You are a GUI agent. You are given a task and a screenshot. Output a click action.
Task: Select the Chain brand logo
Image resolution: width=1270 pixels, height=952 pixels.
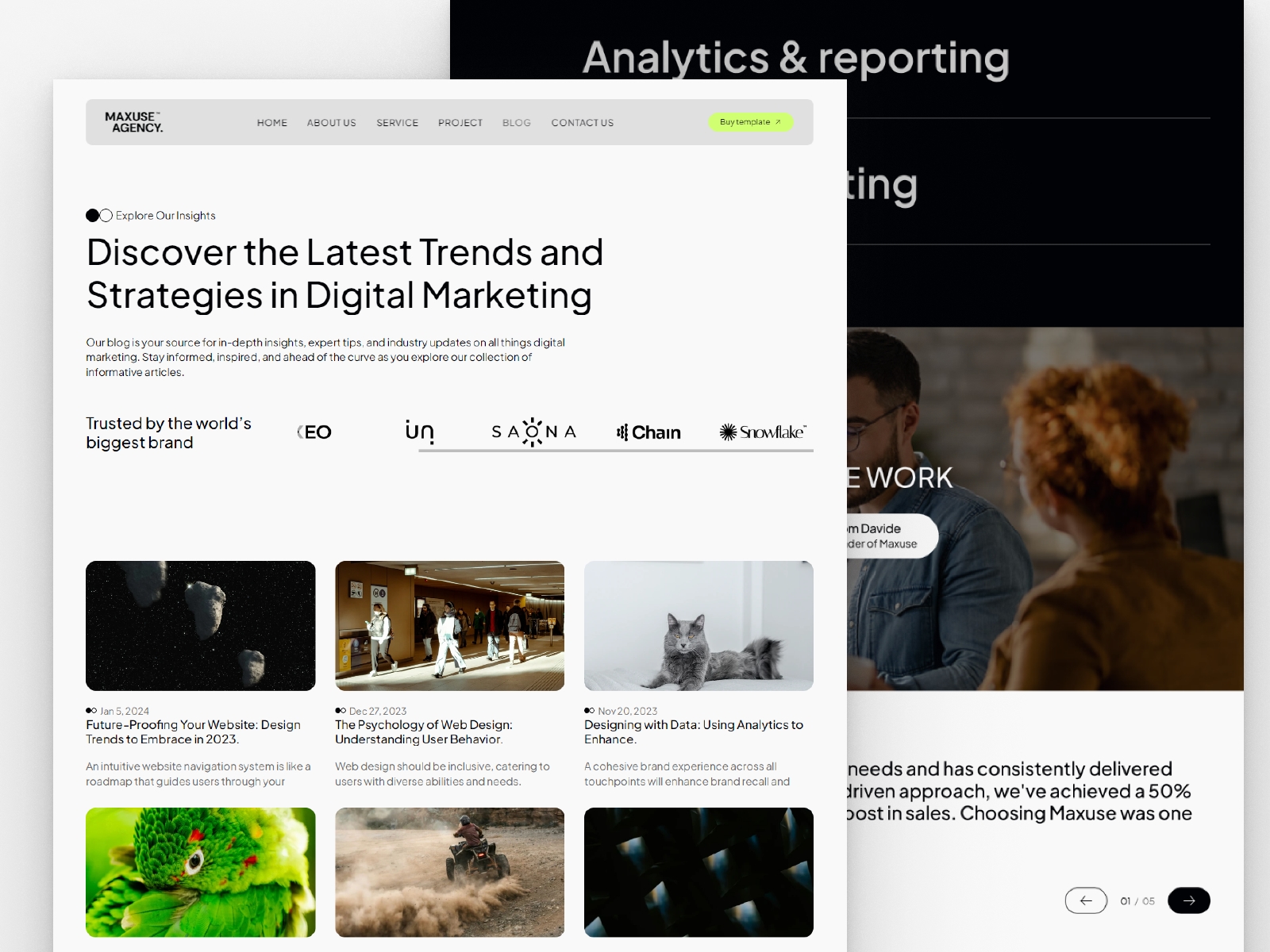[648, 432]
